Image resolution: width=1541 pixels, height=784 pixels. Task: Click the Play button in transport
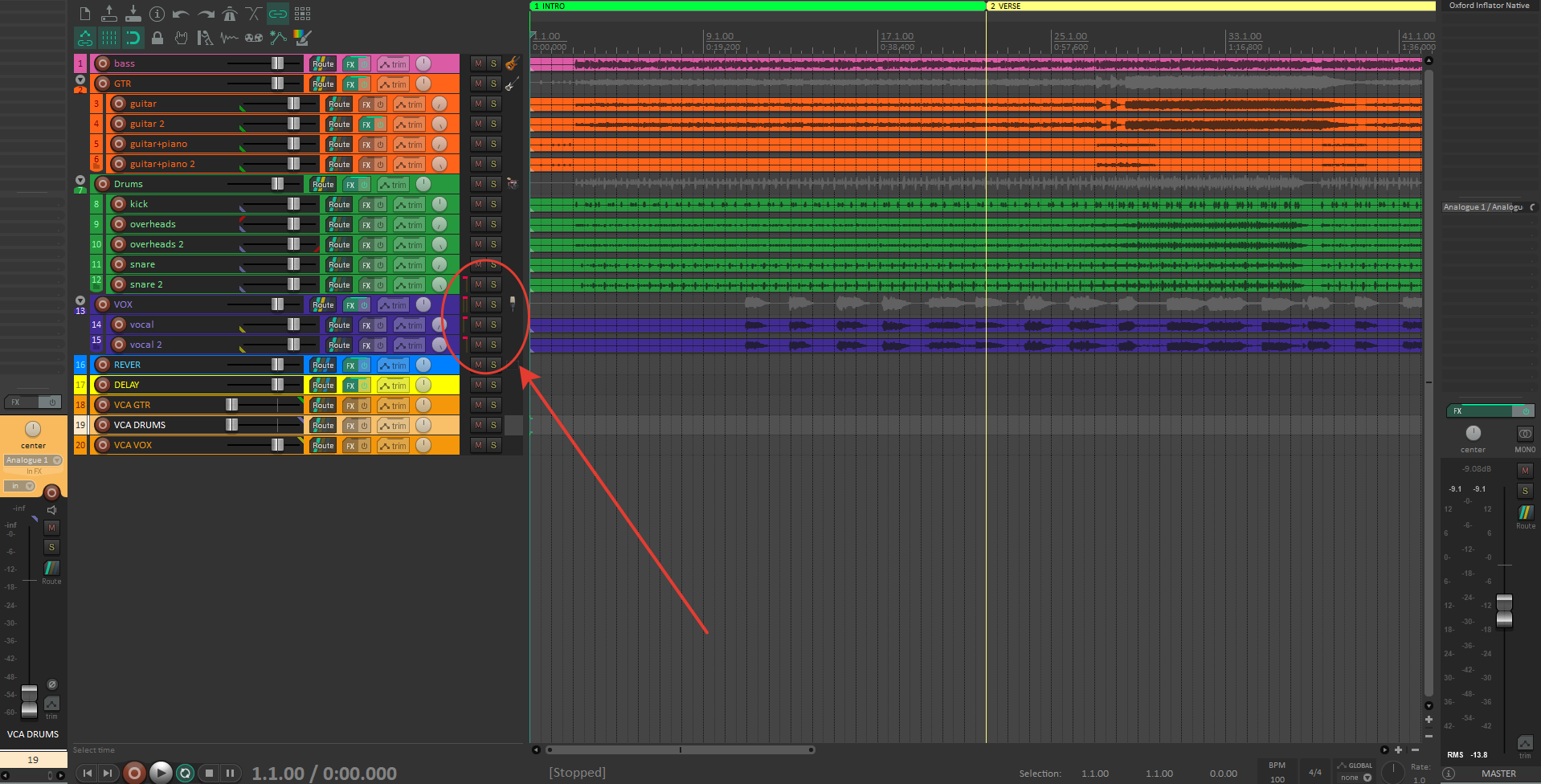(x=161, y=773)
